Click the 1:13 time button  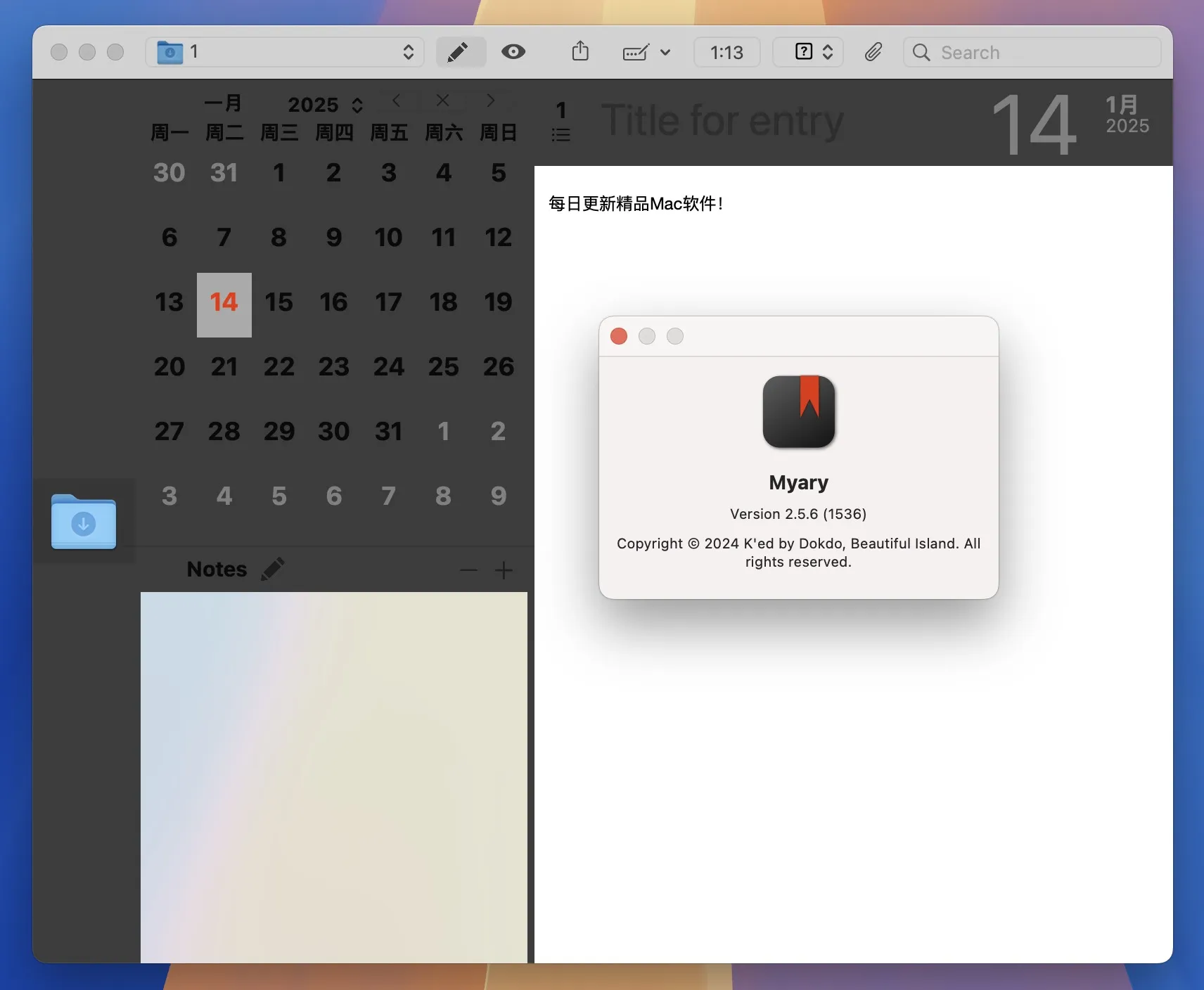726,52
